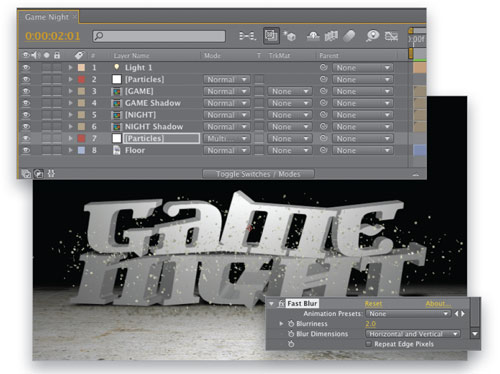Toggle Hide Shy Layers icon
The image size is (500, 374).
click(313, 36)
